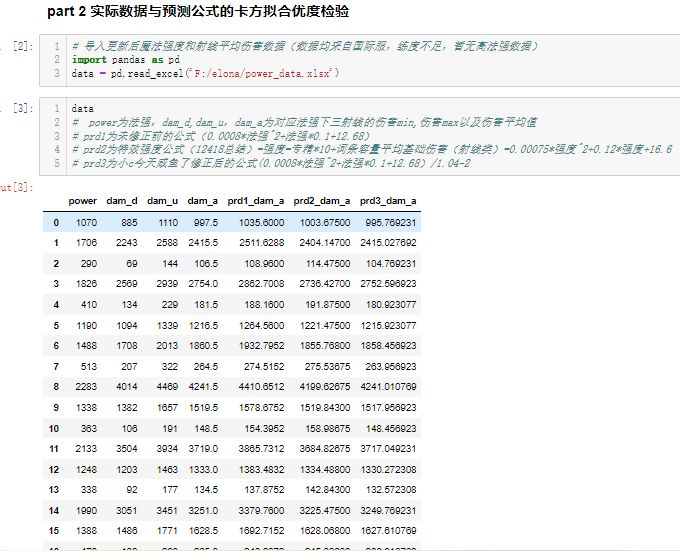Click cell 1628.06800 in row 15
This screenshot has height=551, width=680.
click(x=325, y=530)
